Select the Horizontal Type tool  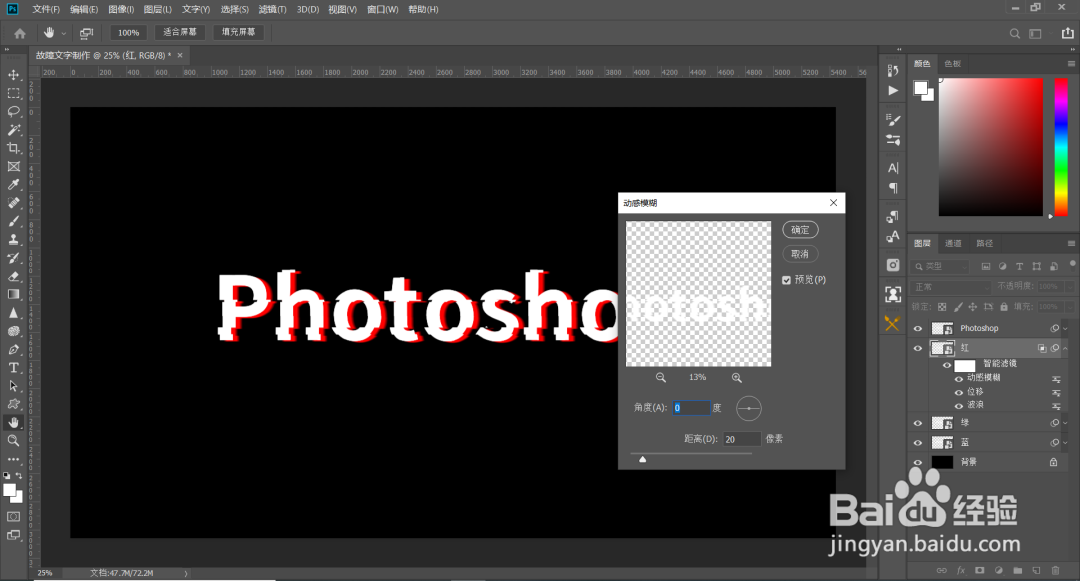pyautogui.click(x=13, y=368)
